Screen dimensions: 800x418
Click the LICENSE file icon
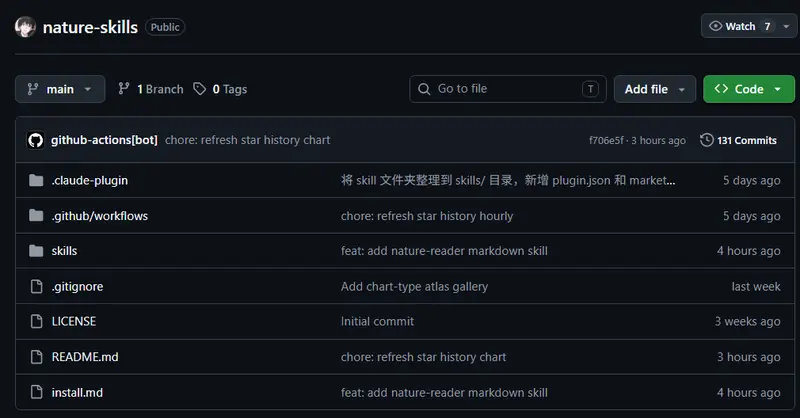[37, 321]
